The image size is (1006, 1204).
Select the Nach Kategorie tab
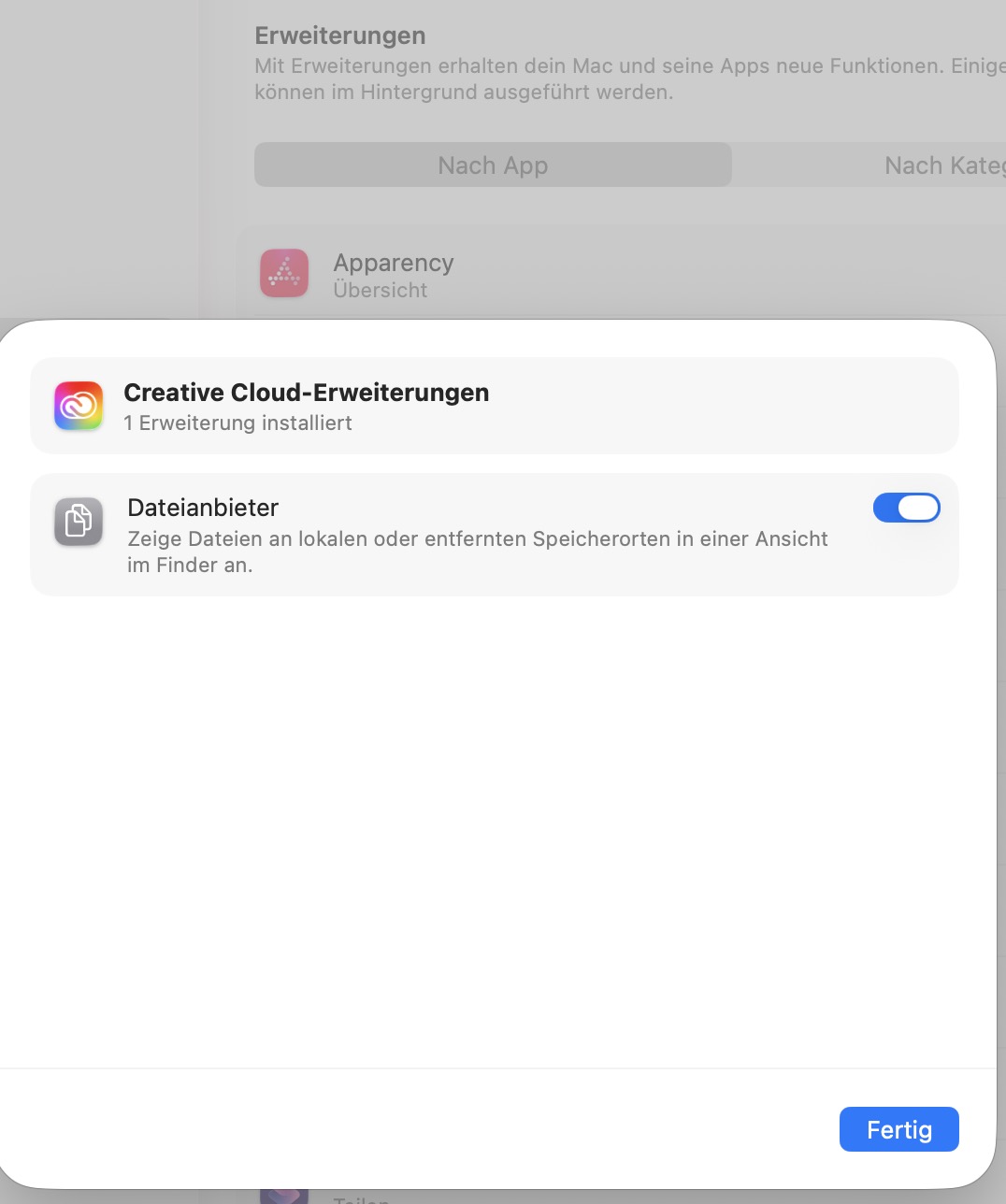(944, 165)
